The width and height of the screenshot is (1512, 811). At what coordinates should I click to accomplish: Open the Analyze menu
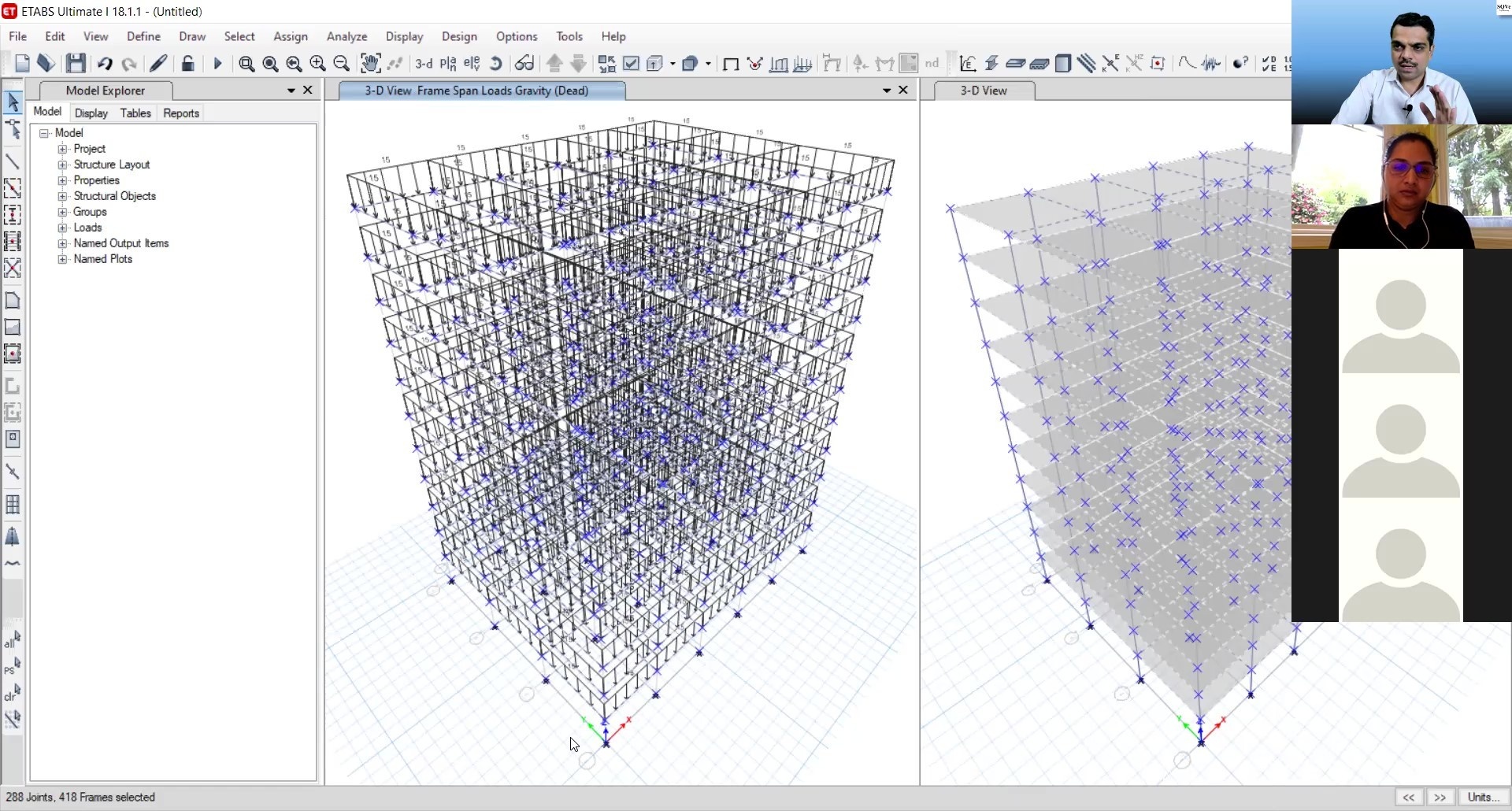[x=346, y=36]
